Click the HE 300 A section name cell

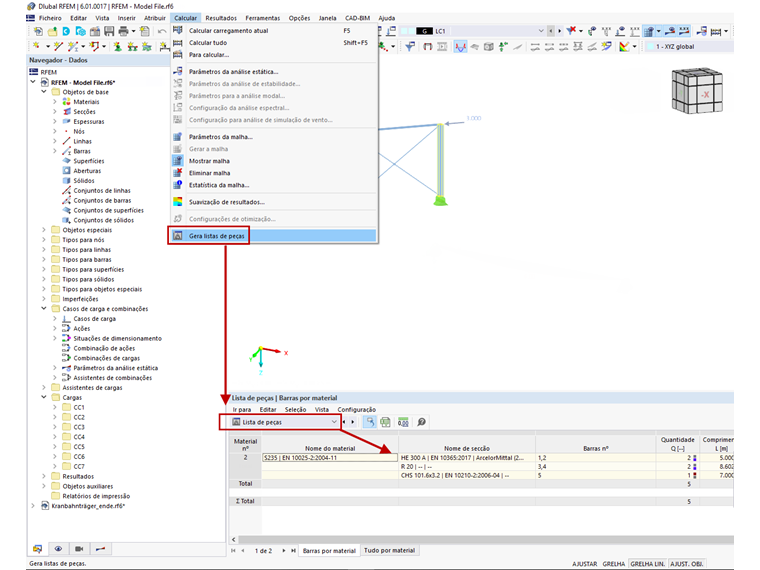tap(467, 458)
